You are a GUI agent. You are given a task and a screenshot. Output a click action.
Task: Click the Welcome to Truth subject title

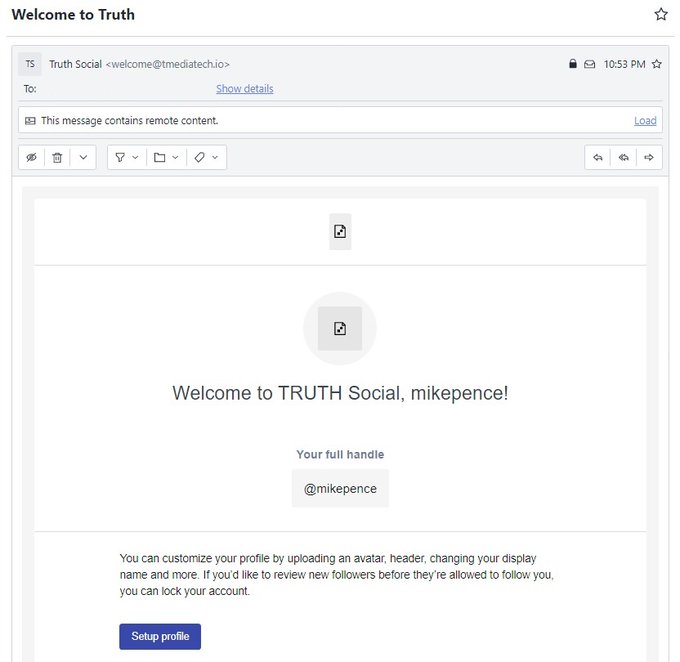tap(73, 14)
